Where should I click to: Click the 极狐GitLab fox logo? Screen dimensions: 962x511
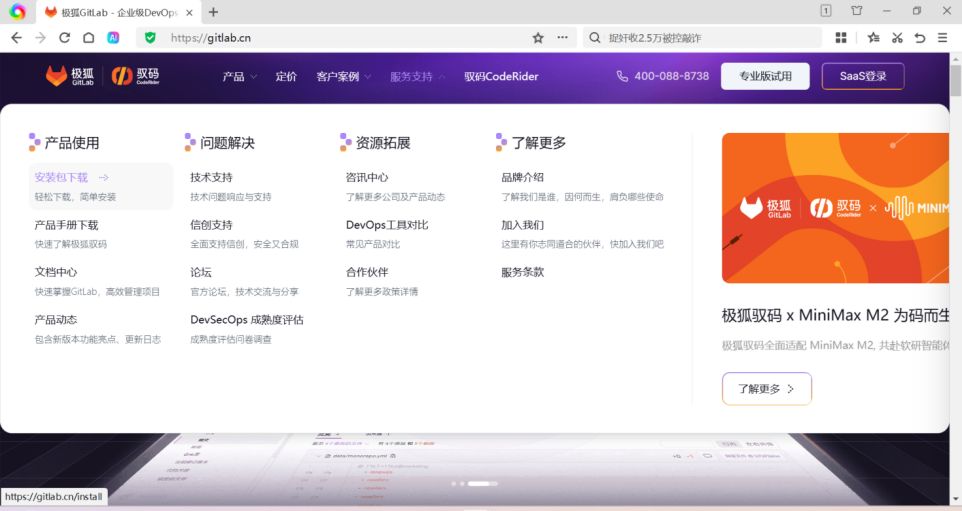tap(70, 76)
